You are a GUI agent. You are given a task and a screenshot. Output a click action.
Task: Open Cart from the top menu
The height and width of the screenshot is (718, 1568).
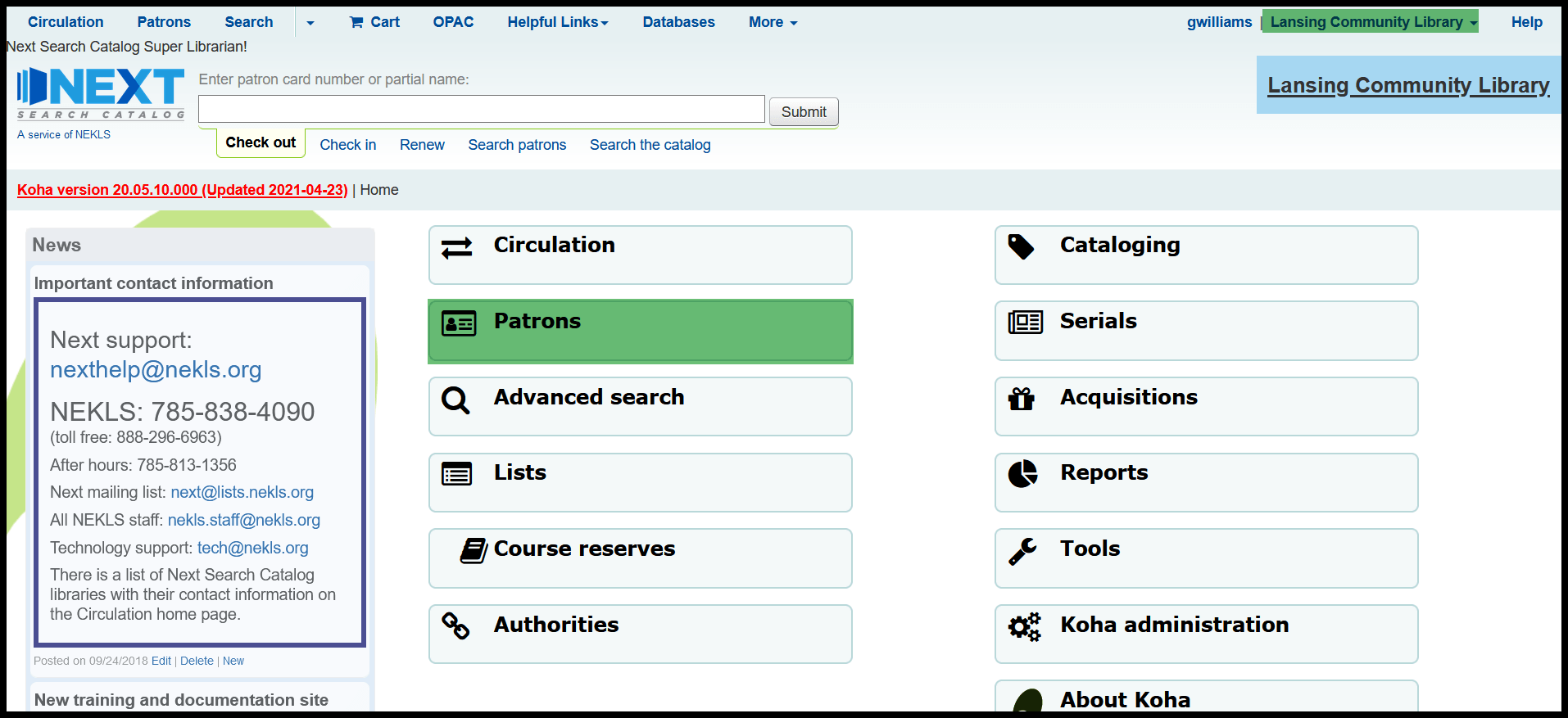coord(374,22)
